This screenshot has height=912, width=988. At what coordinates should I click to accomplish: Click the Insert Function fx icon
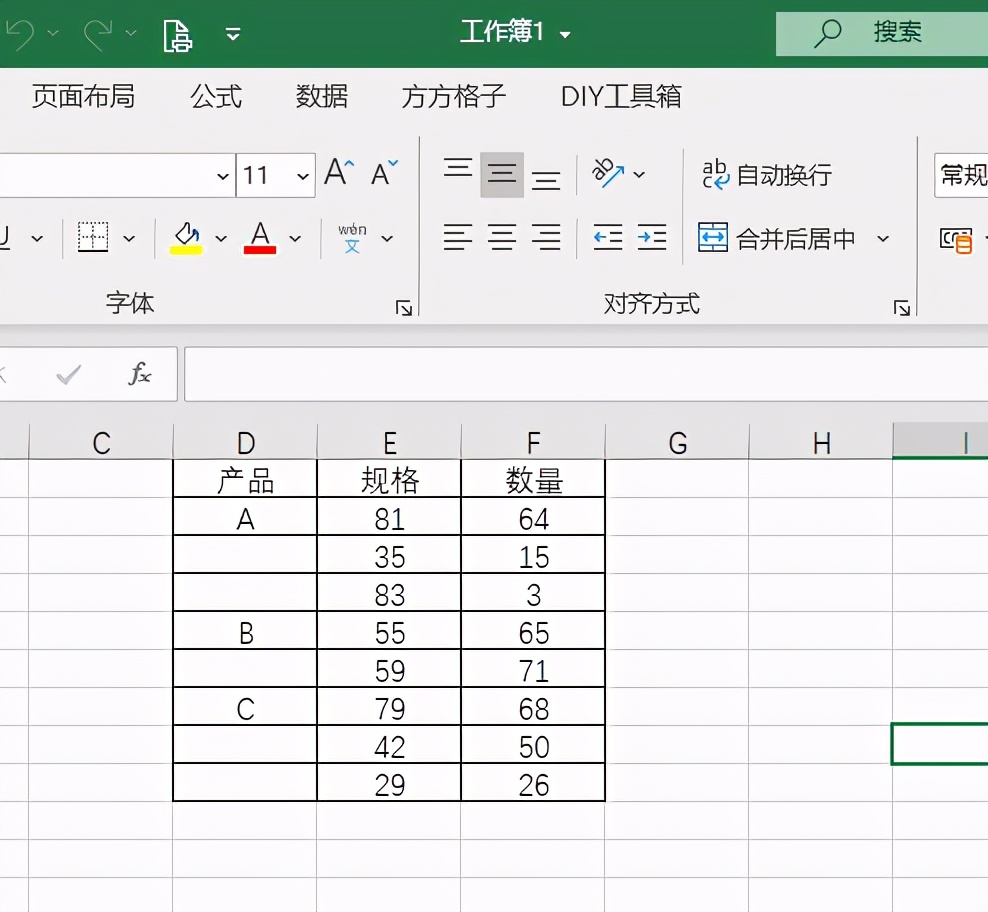[x=138, y=373]
